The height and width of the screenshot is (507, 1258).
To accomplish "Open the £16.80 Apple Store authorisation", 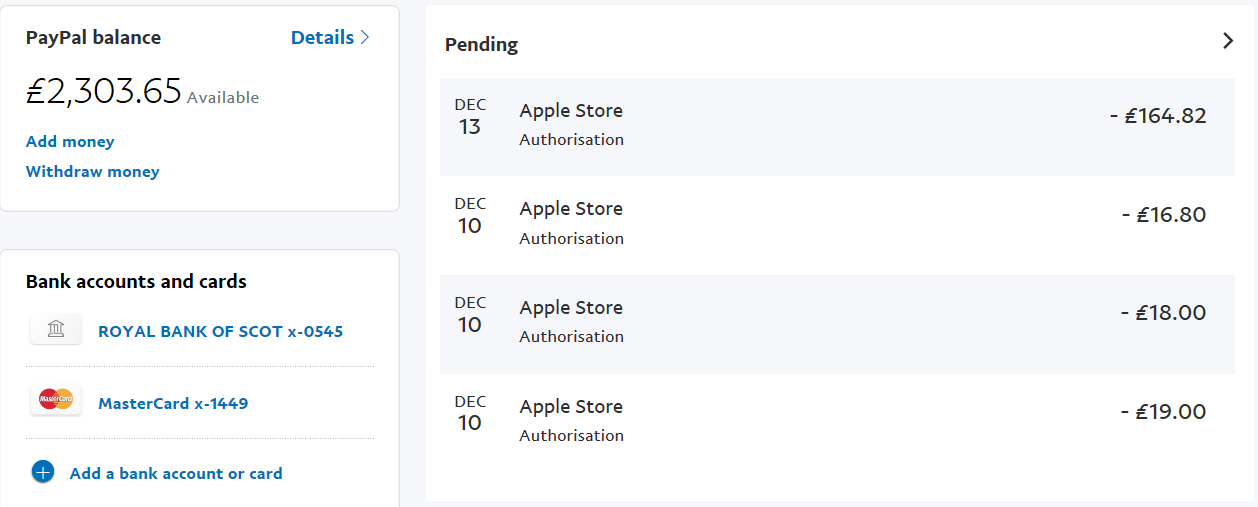I will [838, 225].
